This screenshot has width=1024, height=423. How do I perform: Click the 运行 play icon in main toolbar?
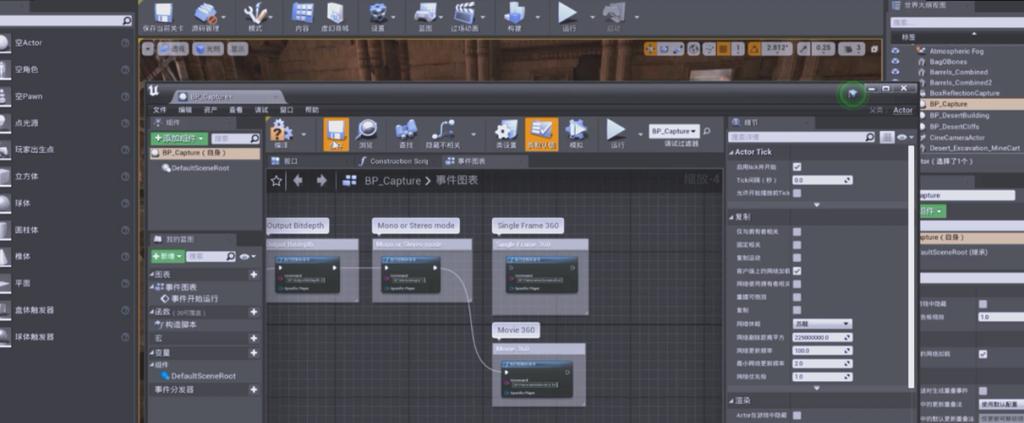coord(568,13)
